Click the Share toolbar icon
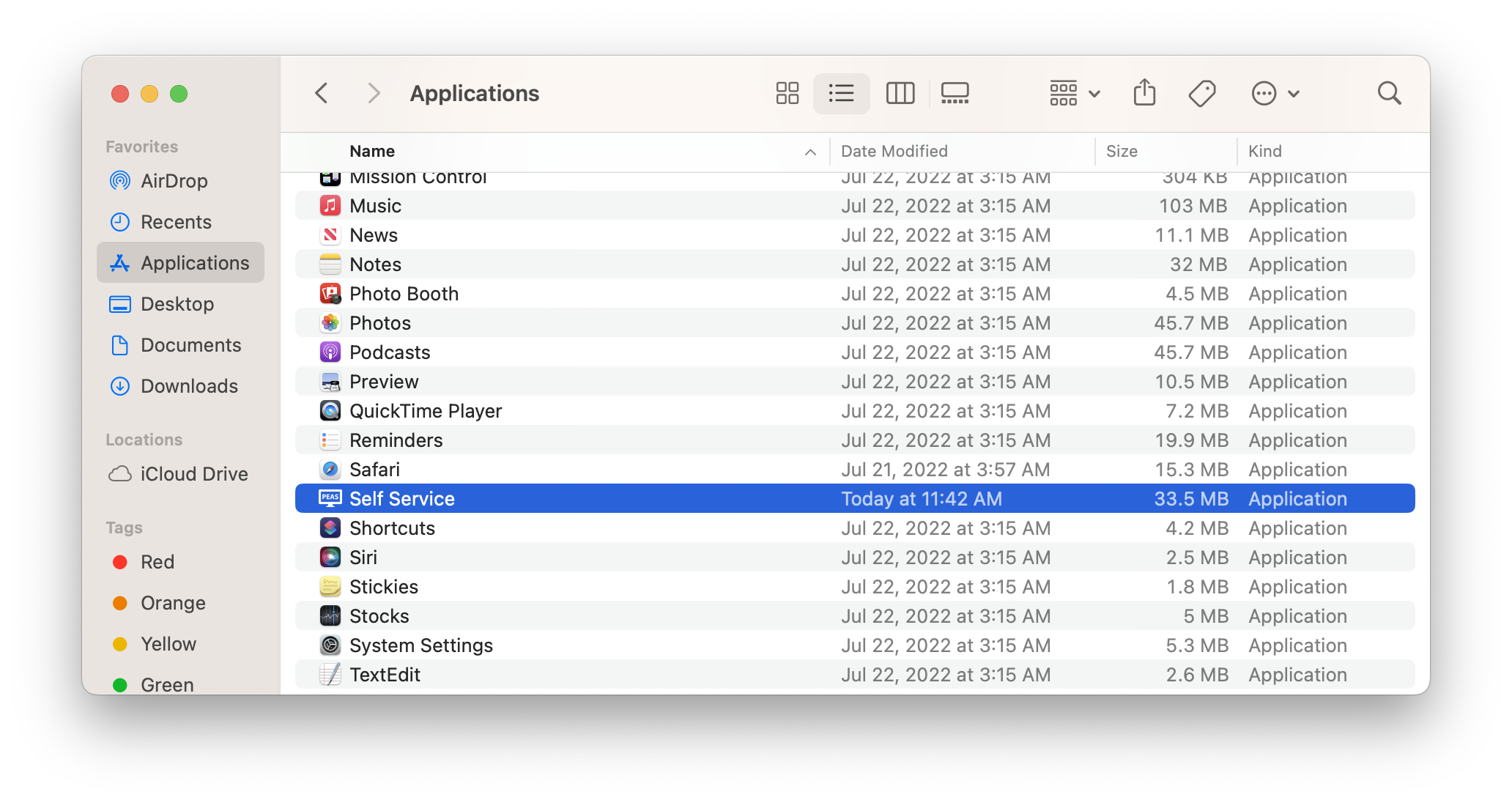The height and width of the screenshot is (803, 1512). coord(1144,93)
